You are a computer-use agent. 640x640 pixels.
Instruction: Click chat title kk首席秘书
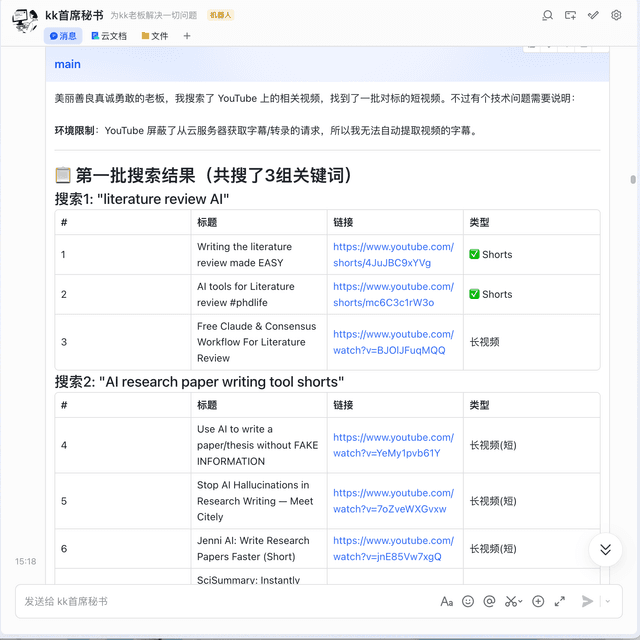pyautogui.click(x=74, y=16)
